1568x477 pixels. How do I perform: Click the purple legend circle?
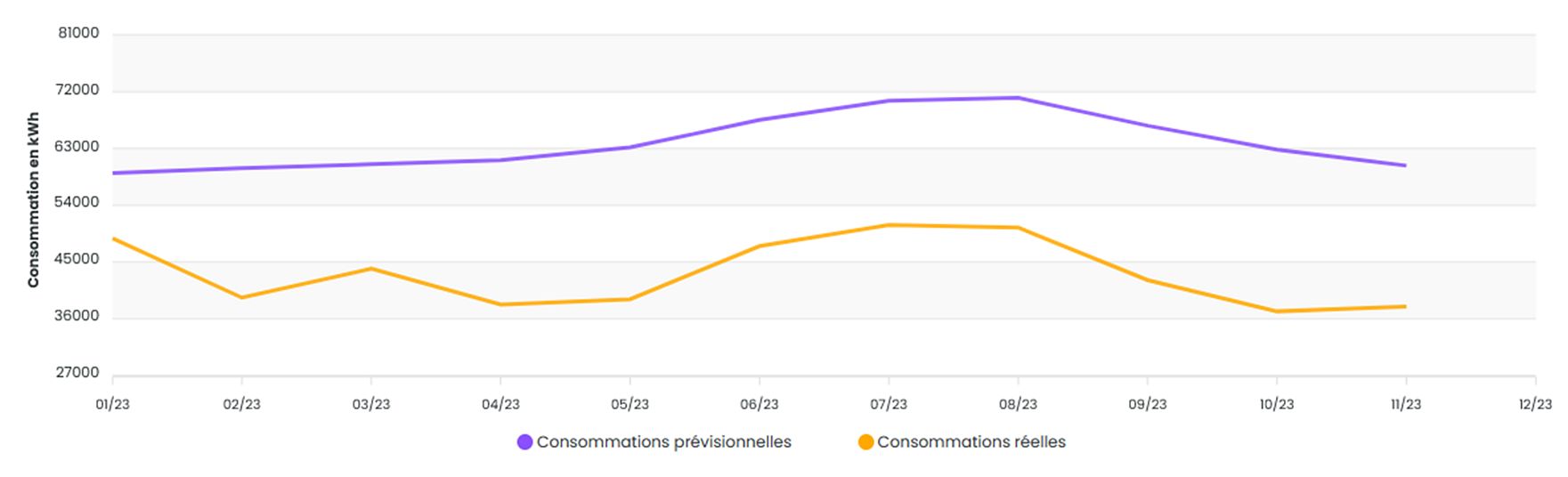point(525,442)
